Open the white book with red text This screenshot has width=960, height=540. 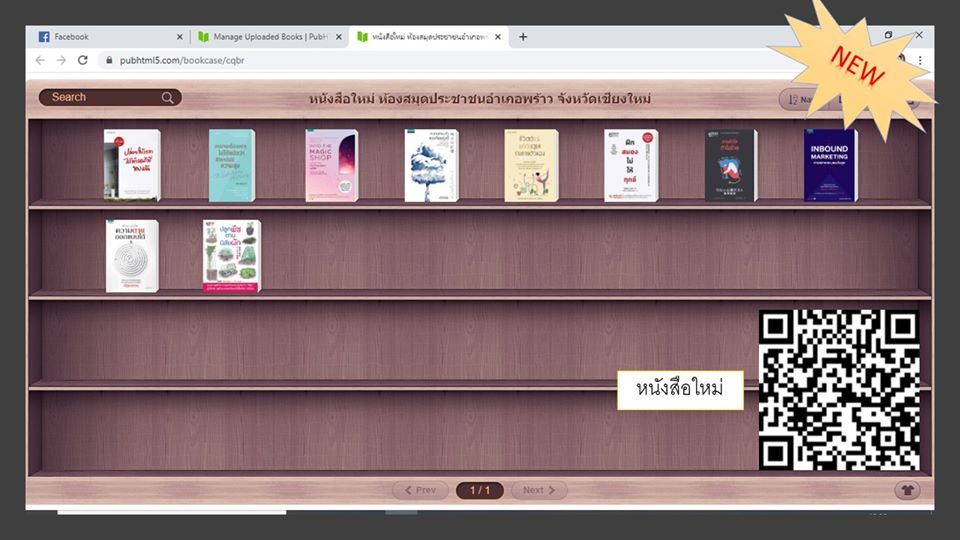pos(631,165)
